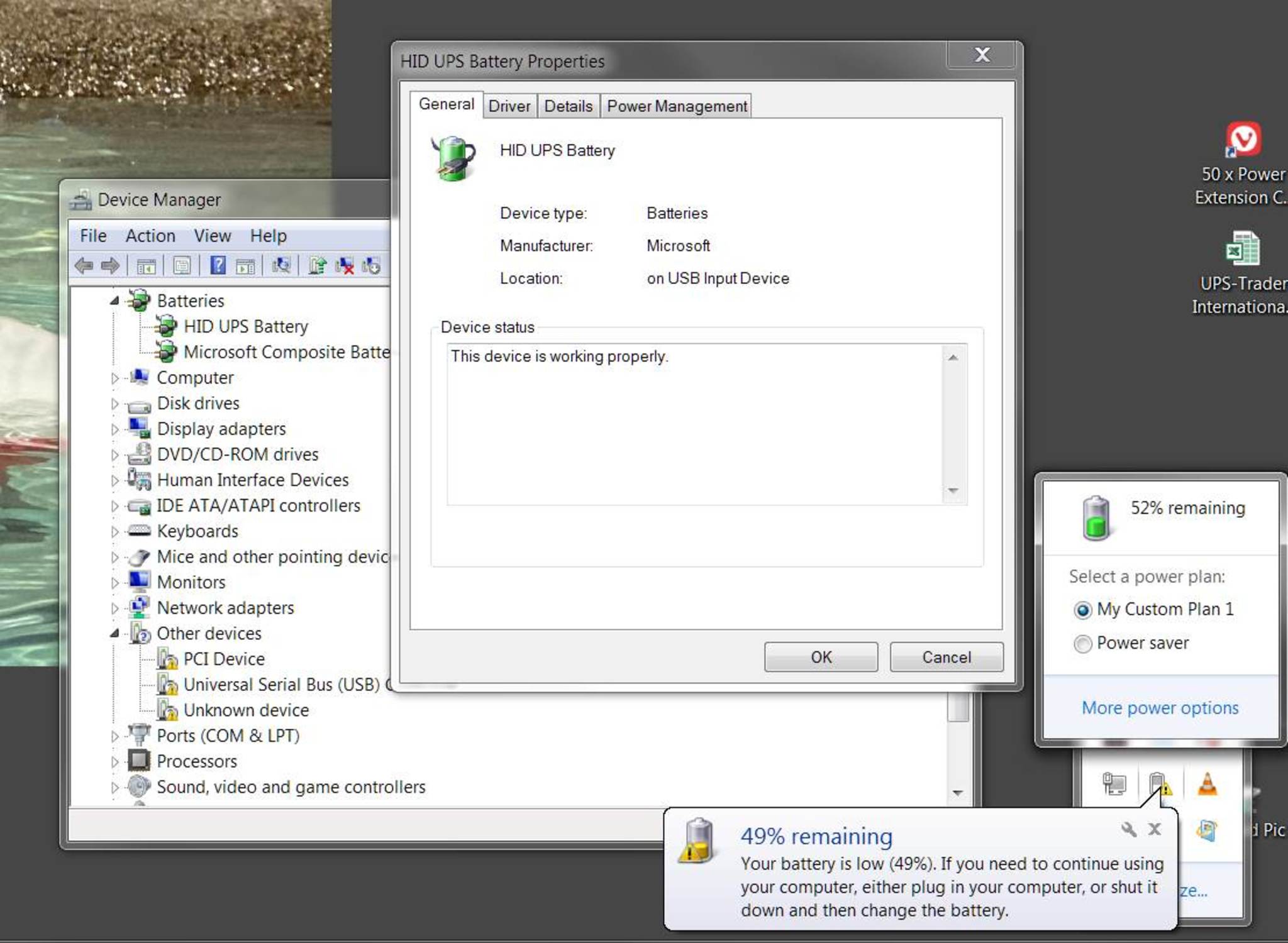Toggle the Show/Hide Console Tree toolbar icon
Viewport: 1288px width, 943px height.
click(146, 266)
